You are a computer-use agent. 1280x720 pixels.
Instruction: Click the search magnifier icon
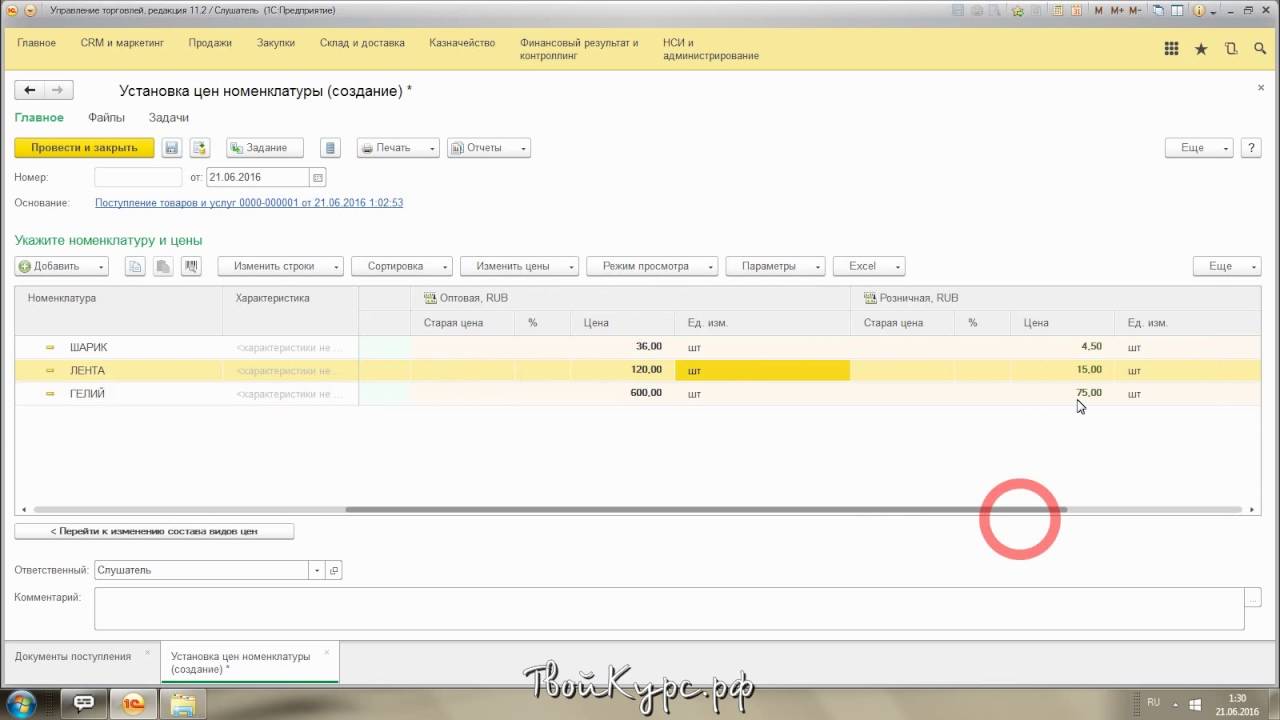tap(1258, 49)
